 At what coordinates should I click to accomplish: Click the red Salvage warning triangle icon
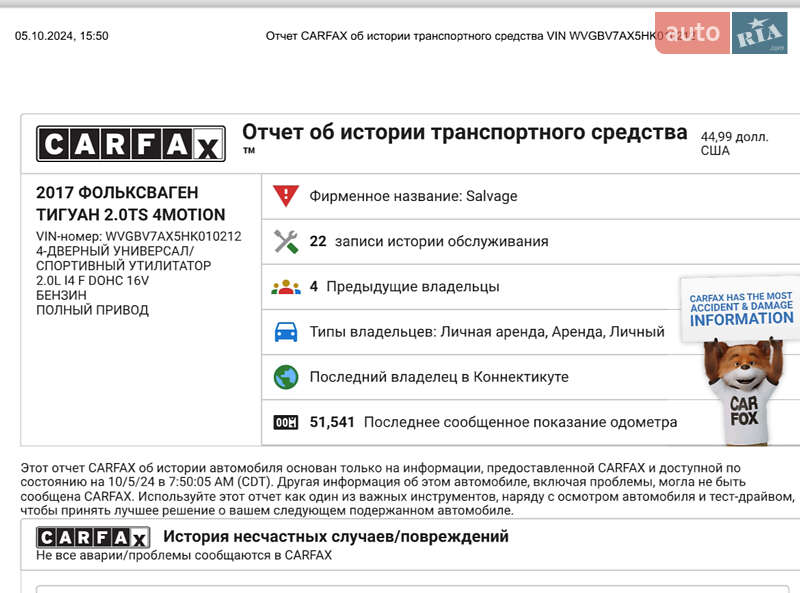tap(286, 196)
